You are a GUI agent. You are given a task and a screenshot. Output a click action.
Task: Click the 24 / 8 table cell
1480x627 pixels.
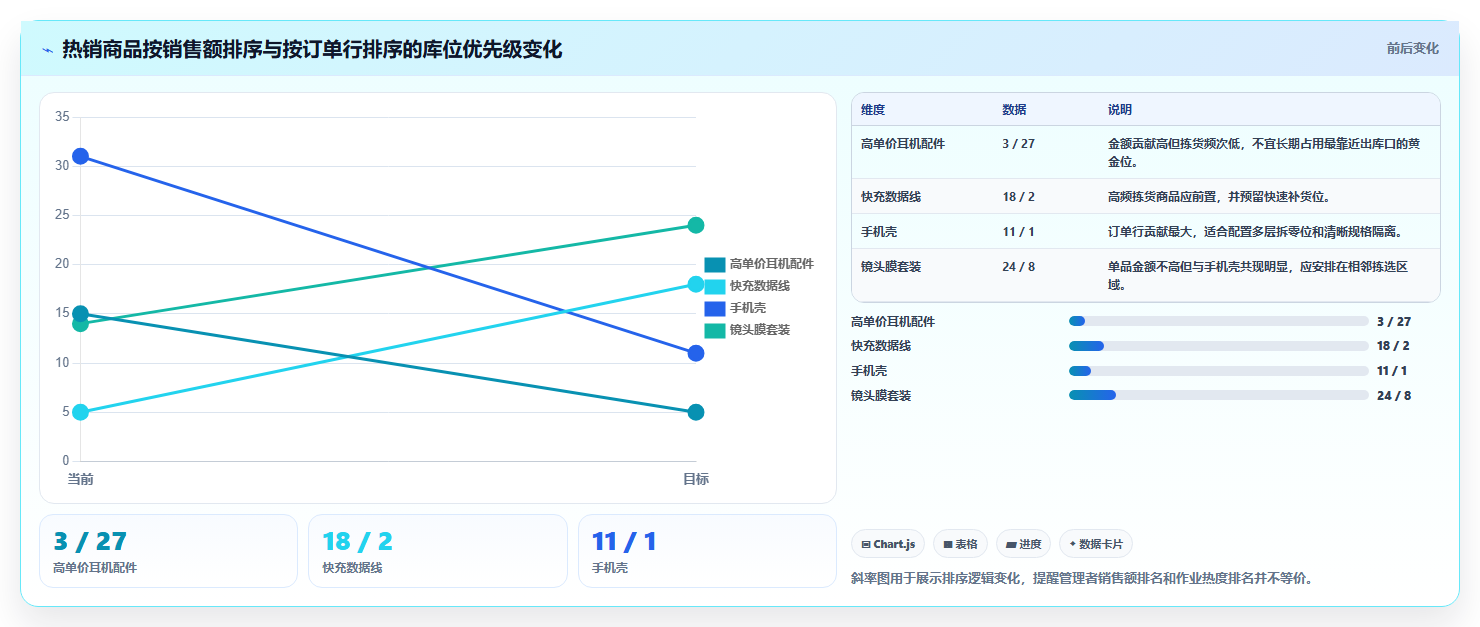pyautogui.click(x=1018, y=267)
